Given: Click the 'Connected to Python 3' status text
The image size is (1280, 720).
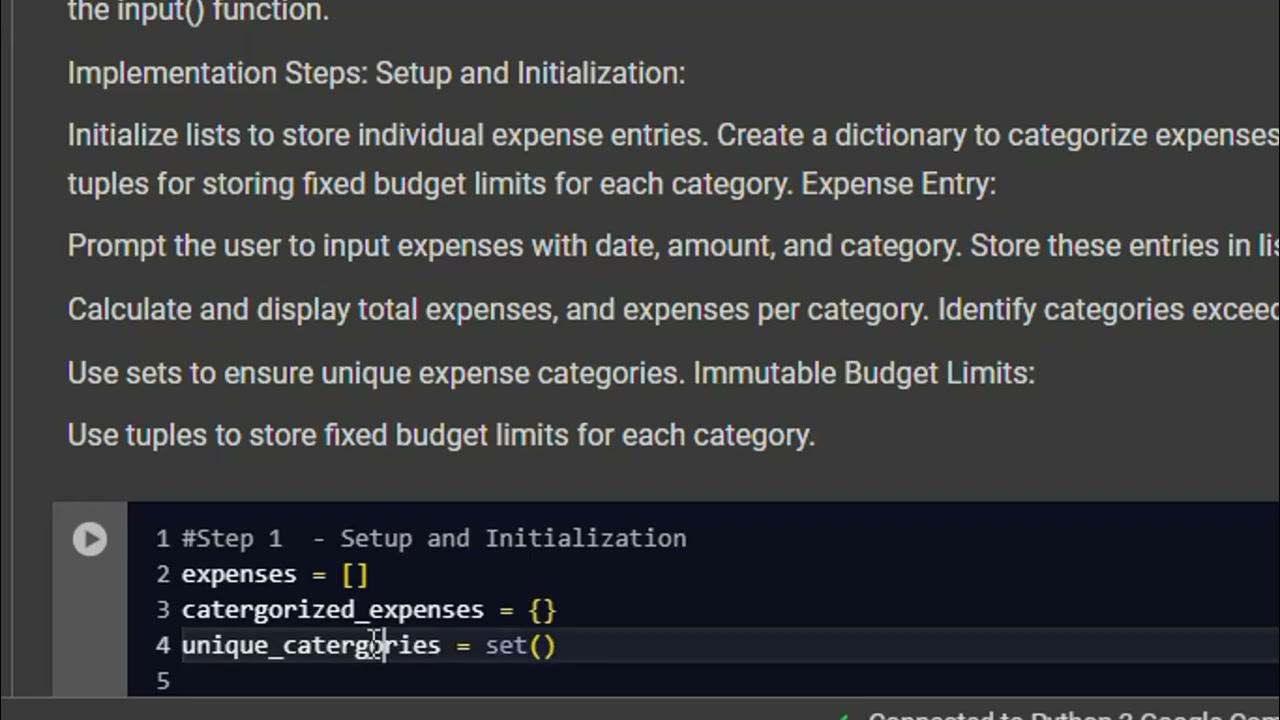Looking at the screenshot, I should (x=1073, y=714).
